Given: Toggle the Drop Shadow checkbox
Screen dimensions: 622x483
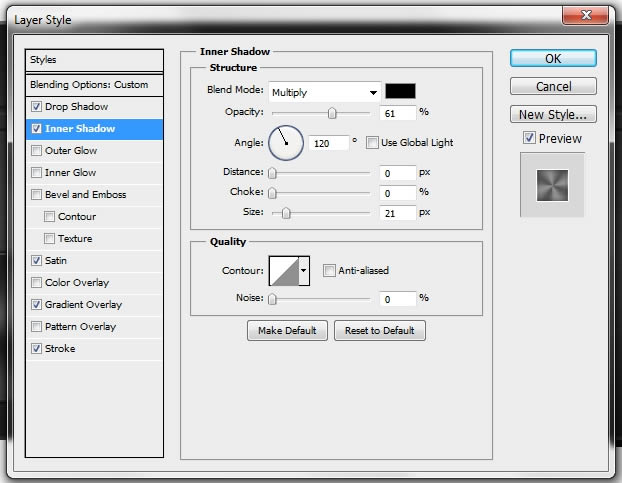Looking at the screenshot, I should [36, 107].
